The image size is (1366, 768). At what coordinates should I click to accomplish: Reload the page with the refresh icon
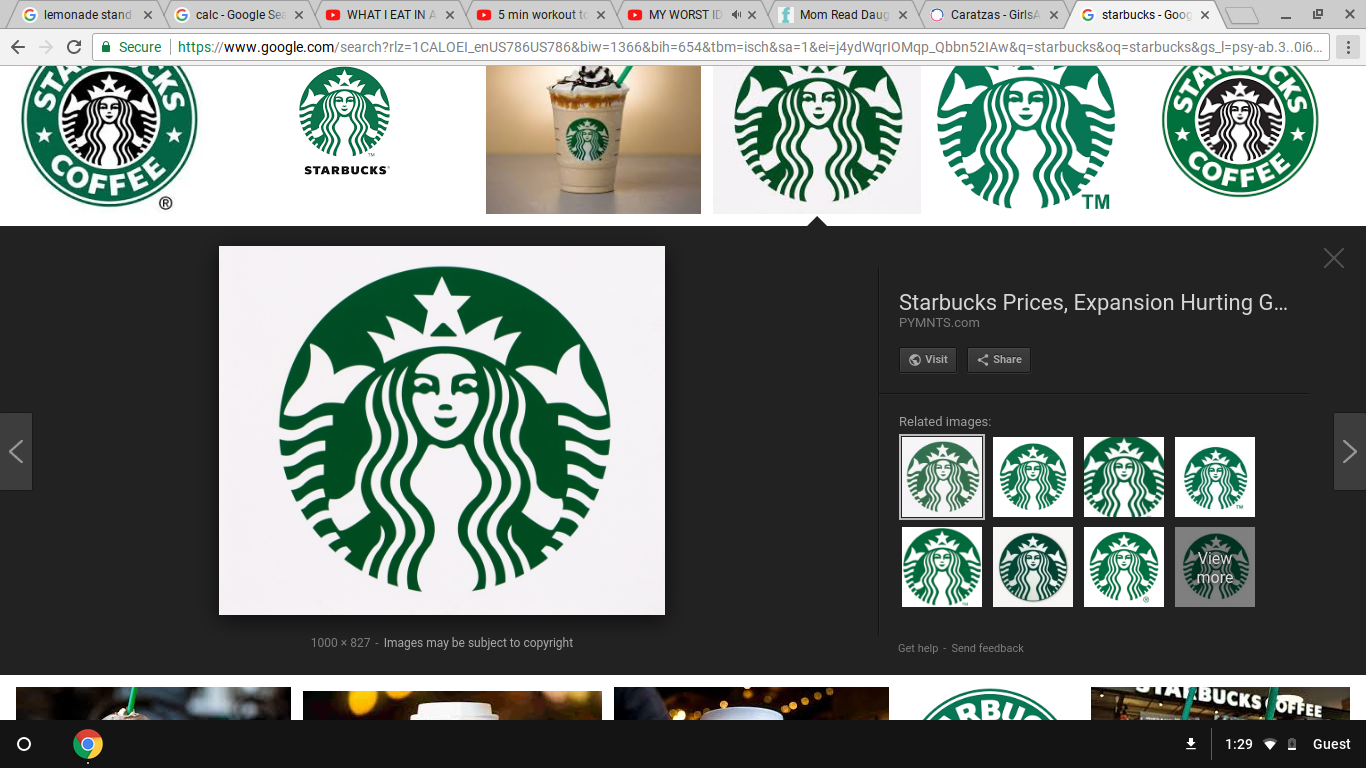[x=74, y=47]
